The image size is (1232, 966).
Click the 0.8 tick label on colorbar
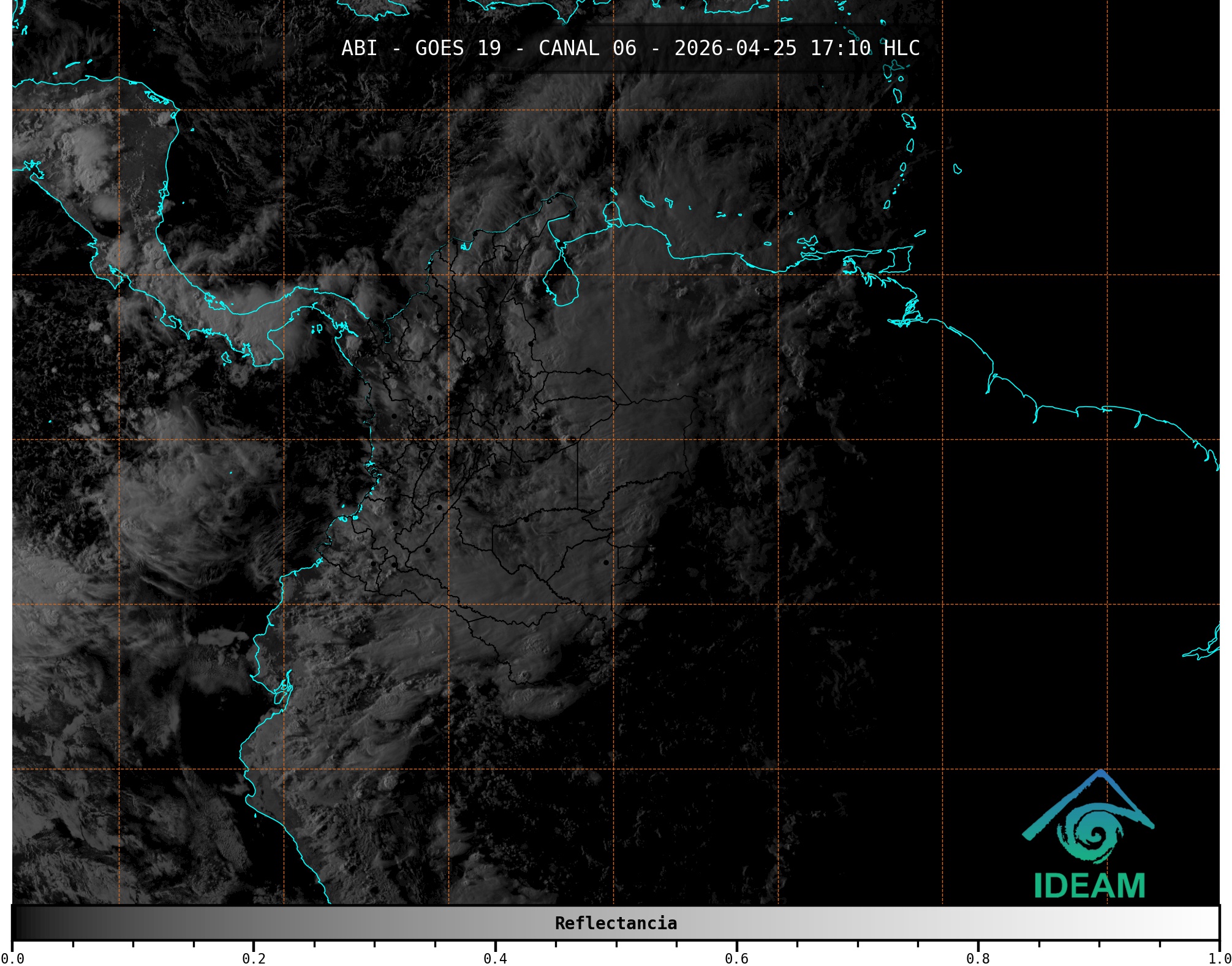(x=978, y=958)
